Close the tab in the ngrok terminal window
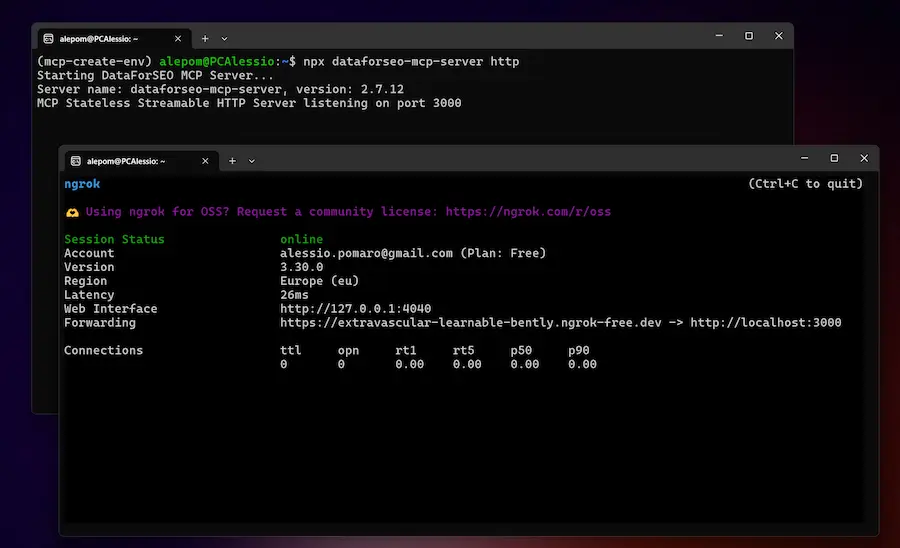This screenshot has height=548, width=900. click(205, 160)
